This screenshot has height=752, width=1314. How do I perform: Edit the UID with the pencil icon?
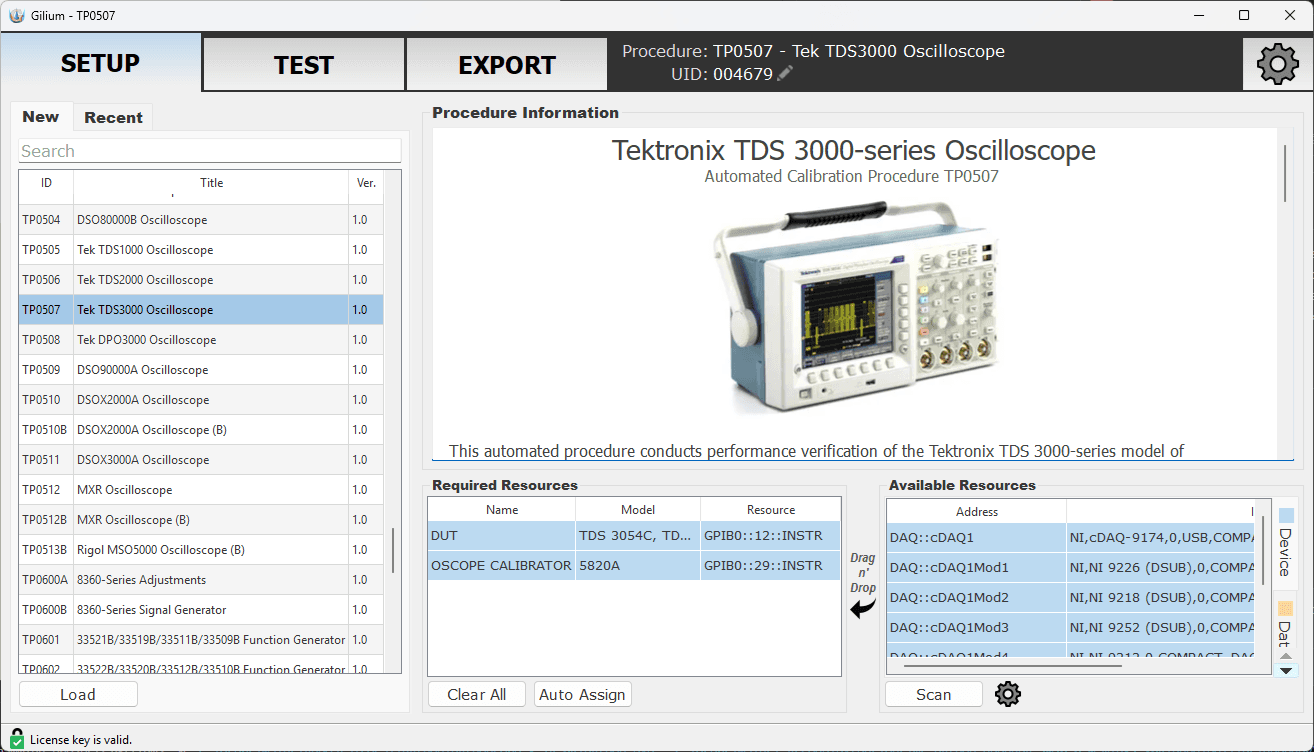click(785, 74)
